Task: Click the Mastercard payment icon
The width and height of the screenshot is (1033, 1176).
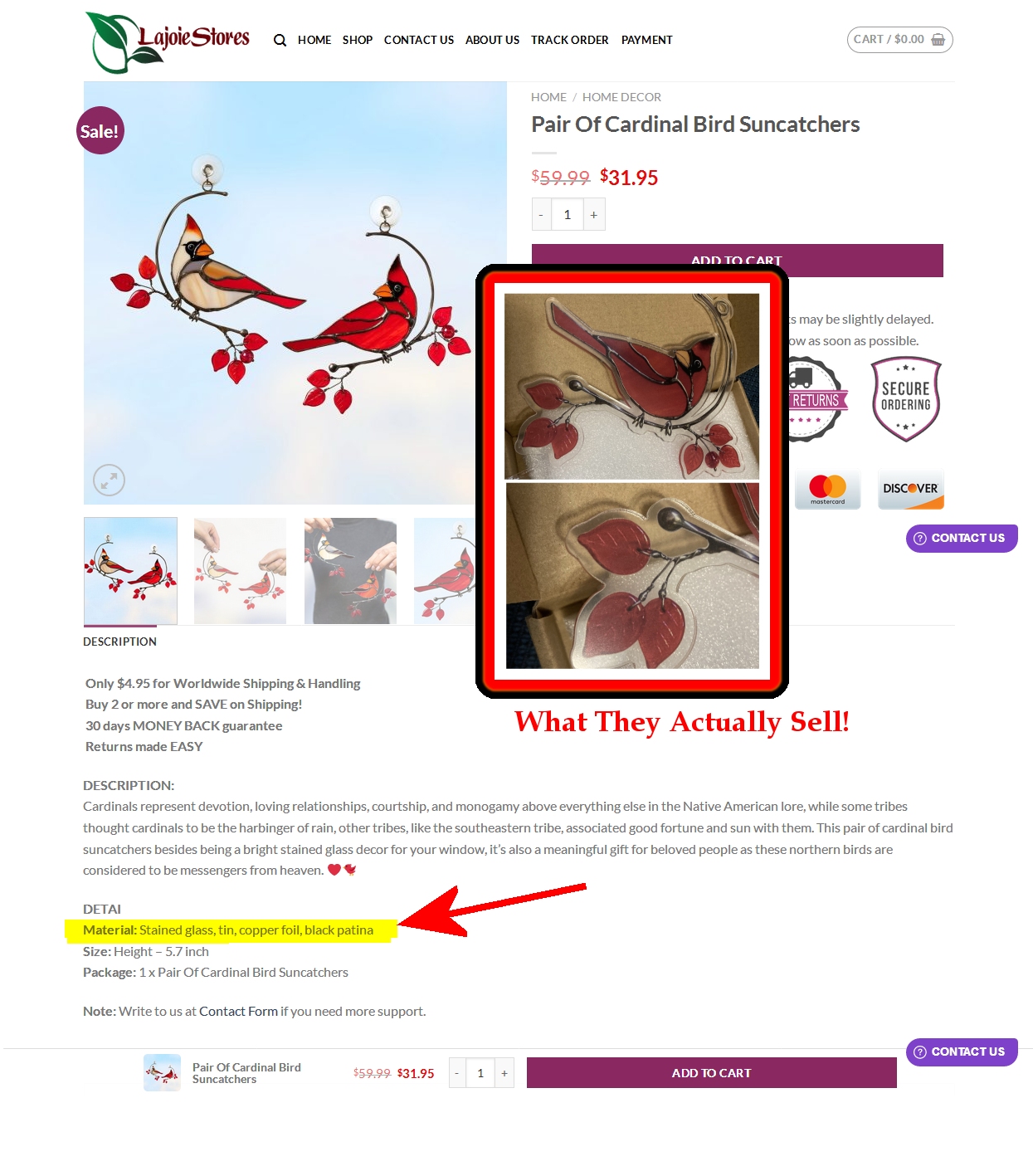Action: (827, 490)
